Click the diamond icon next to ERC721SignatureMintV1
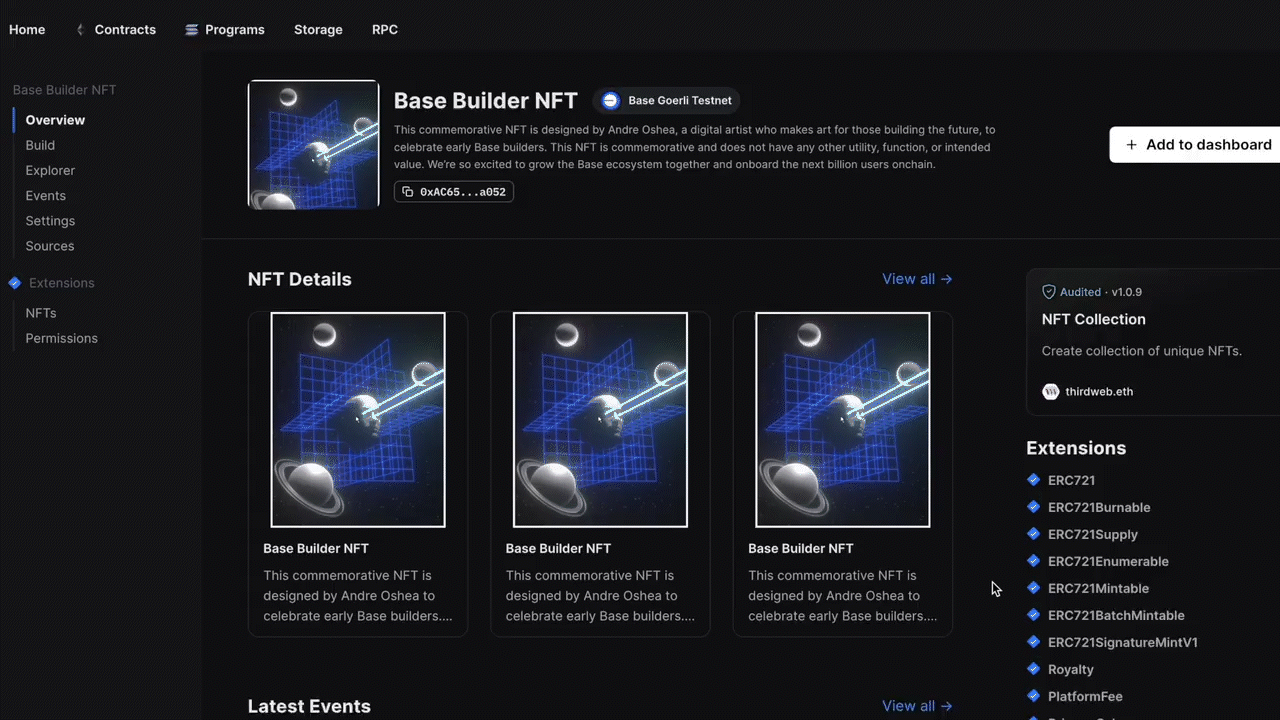The image size is (1280, 720). click(x=1034, y=642)
